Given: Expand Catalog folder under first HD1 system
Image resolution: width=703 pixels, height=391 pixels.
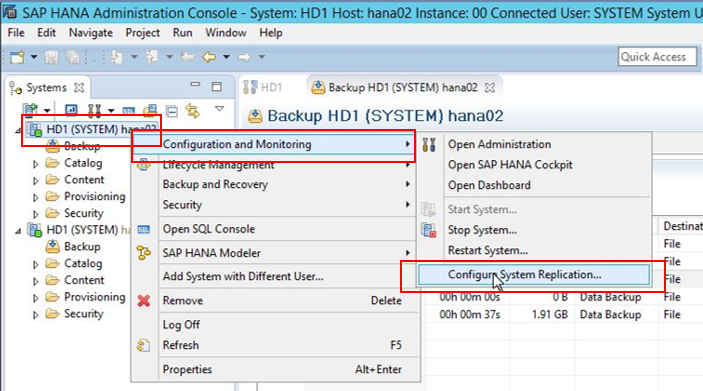Looking at the screenshot, I should [36, 164].
